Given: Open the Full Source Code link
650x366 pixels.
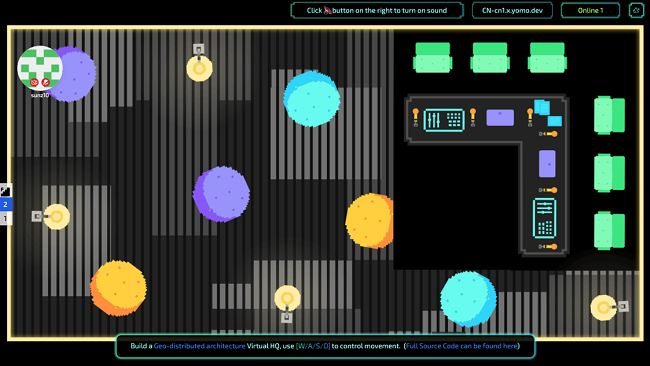Looking at the screenshot, I should 462,346.
